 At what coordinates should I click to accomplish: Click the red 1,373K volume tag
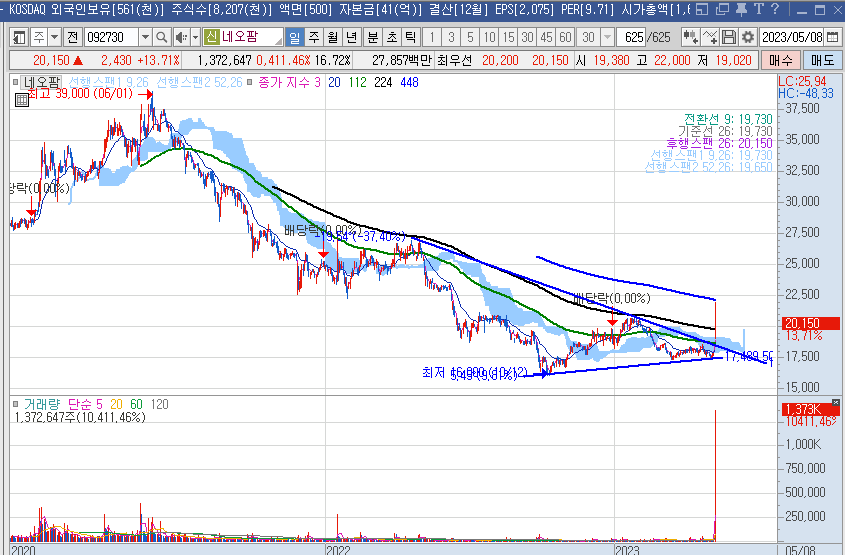pos(810,409)
